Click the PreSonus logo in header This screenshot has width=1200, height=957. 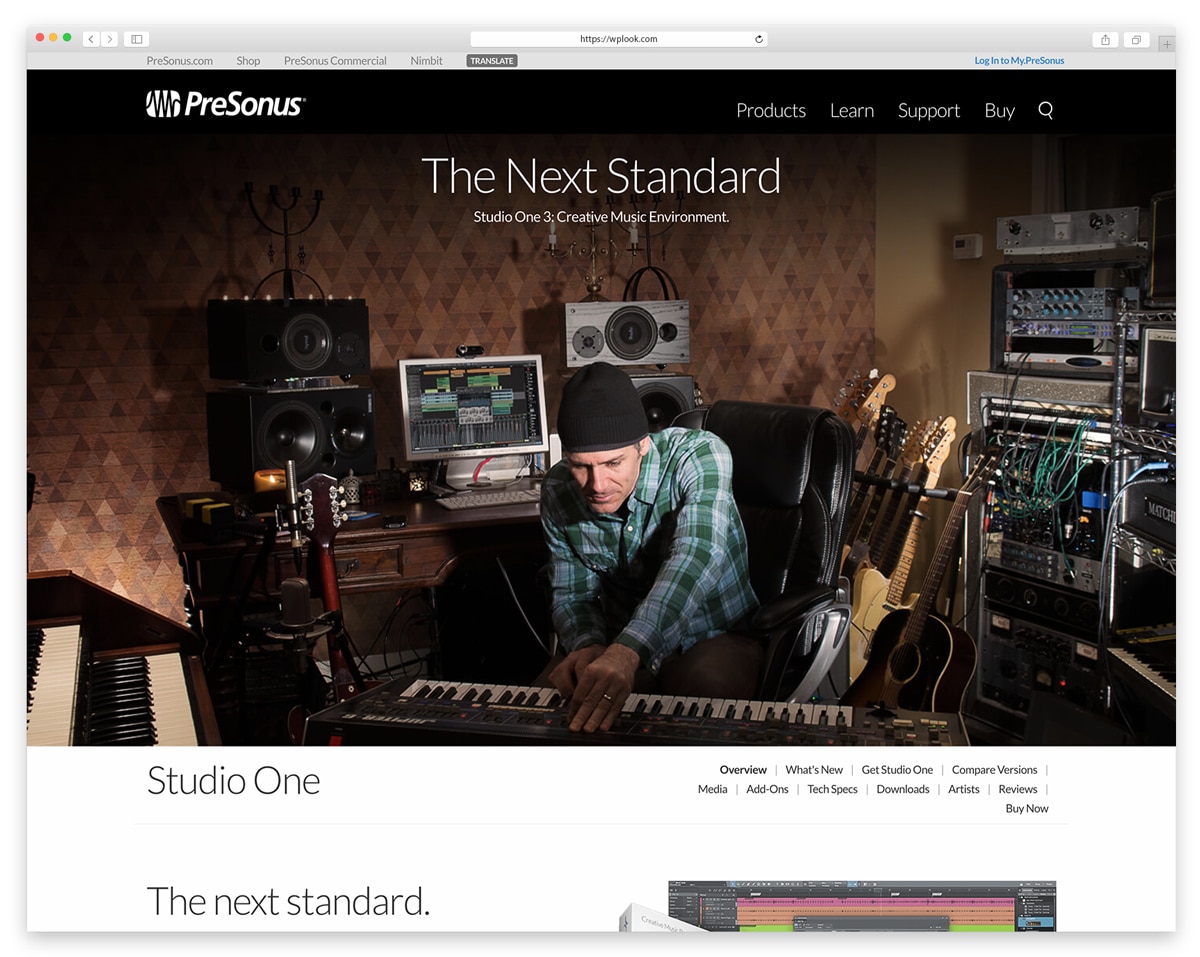pos(226,104)
